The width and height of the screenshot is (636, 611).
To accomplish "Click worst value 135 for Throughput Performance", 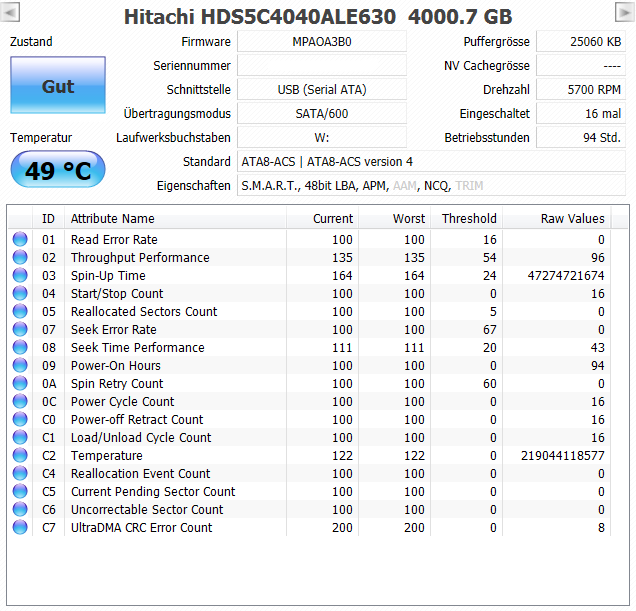I will 414,258.
